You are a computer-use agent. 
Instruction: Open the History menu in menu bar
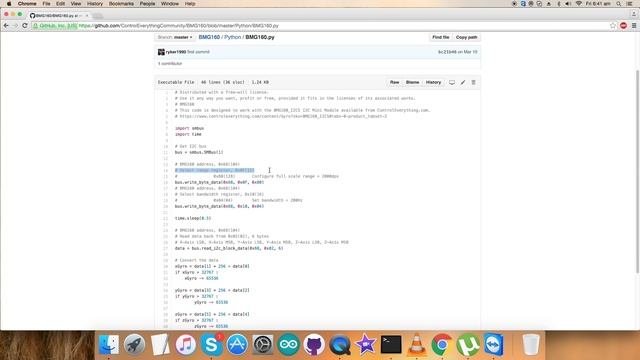(x=95, y=4)
